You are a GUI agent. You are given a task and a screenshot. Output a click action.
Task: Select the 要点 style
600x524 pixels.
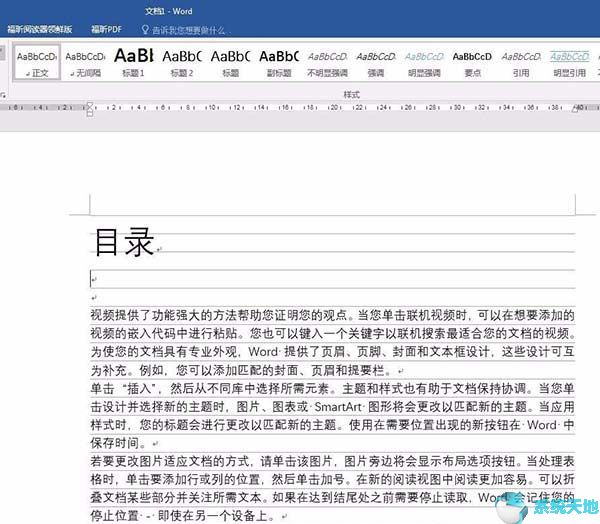(473, 62)
